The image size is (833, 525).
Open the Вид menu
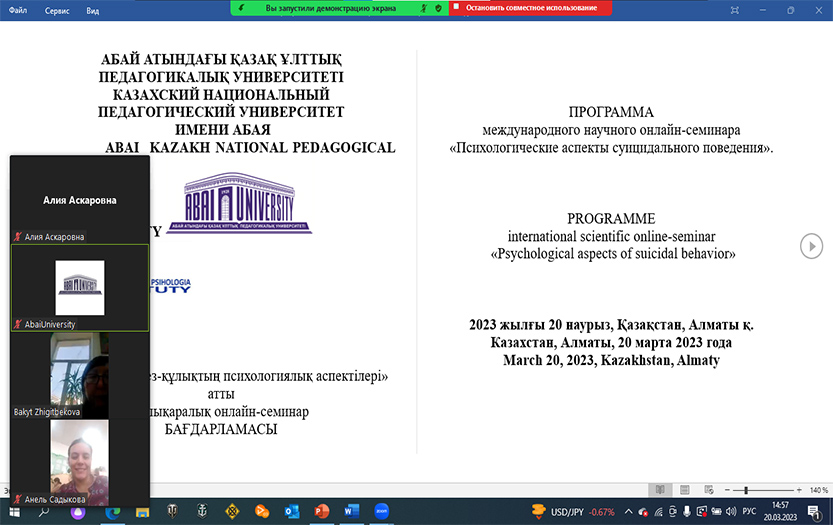pyautogui.click(x=93, y=11)
